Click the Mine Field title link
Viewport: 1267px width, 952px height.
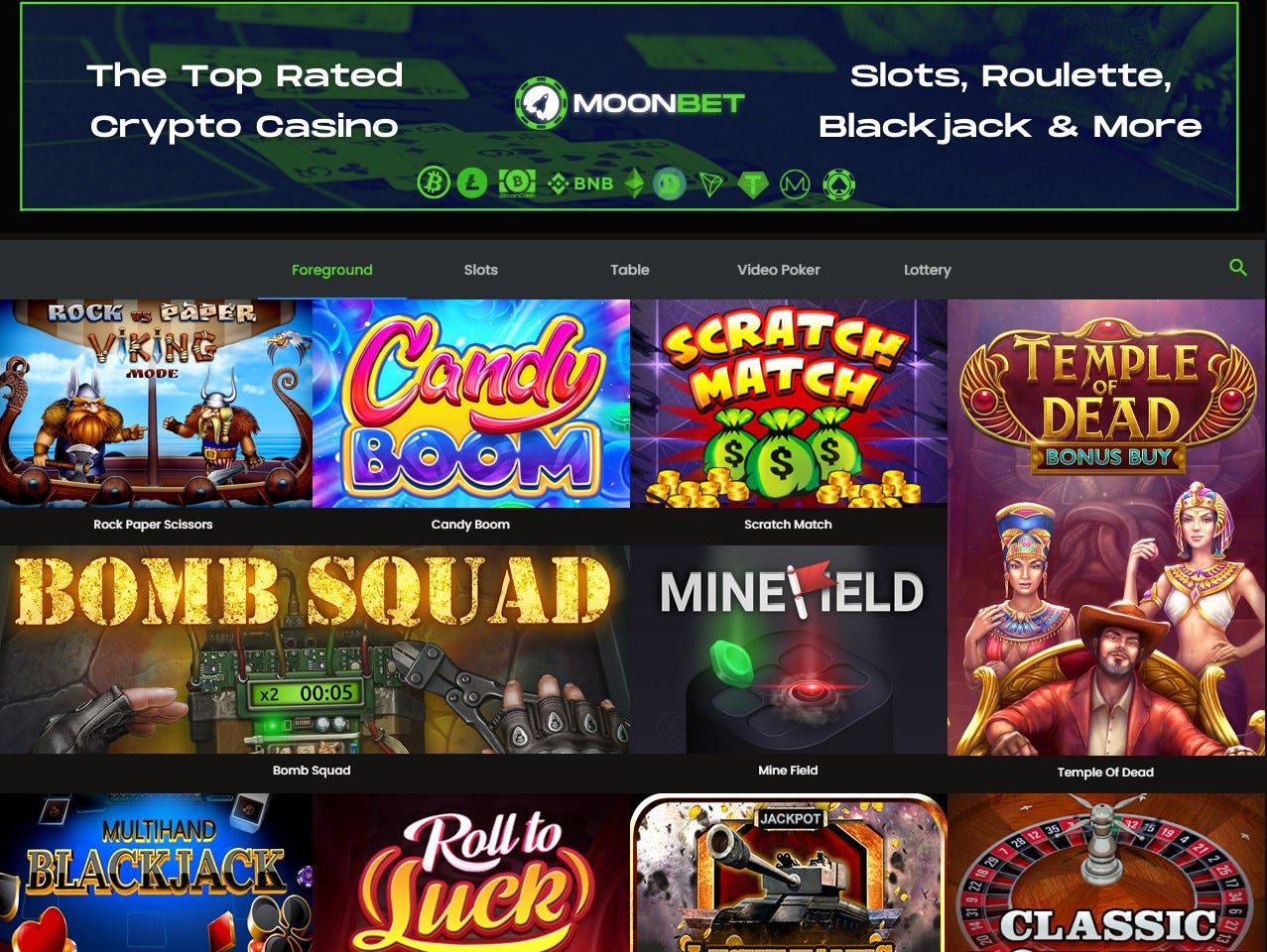pos(788,770)
